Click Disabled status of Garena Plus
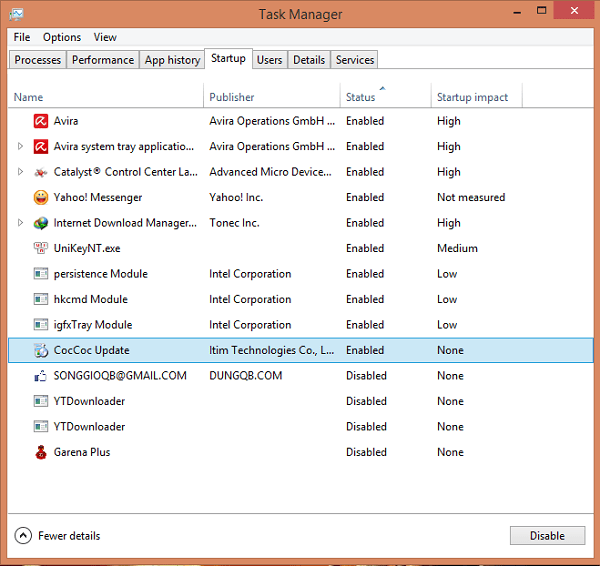Screen dimensions: 600x566 [x=366, y=452]
